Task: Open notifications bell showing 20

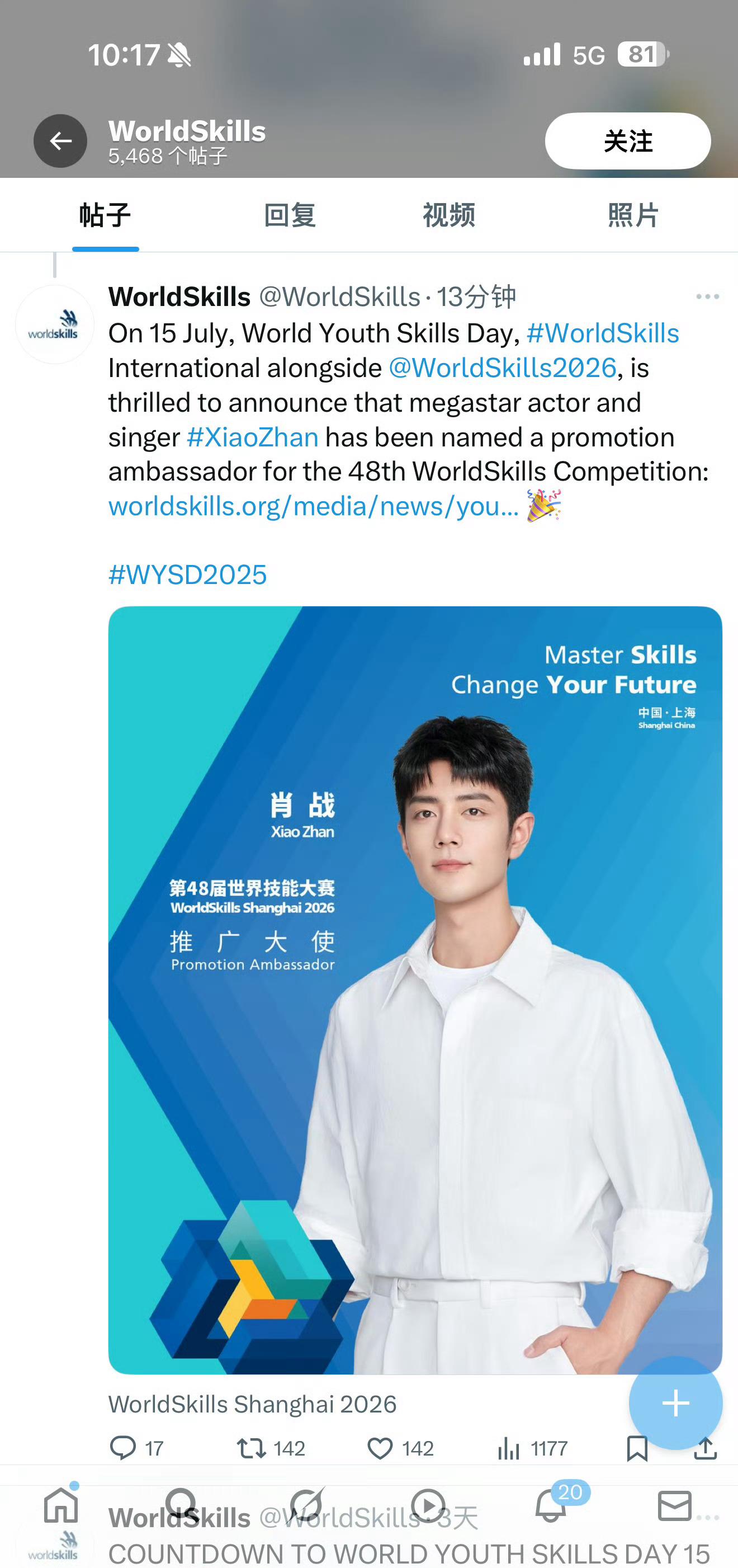Action: pyautogui.click(x=551, y=1505)
